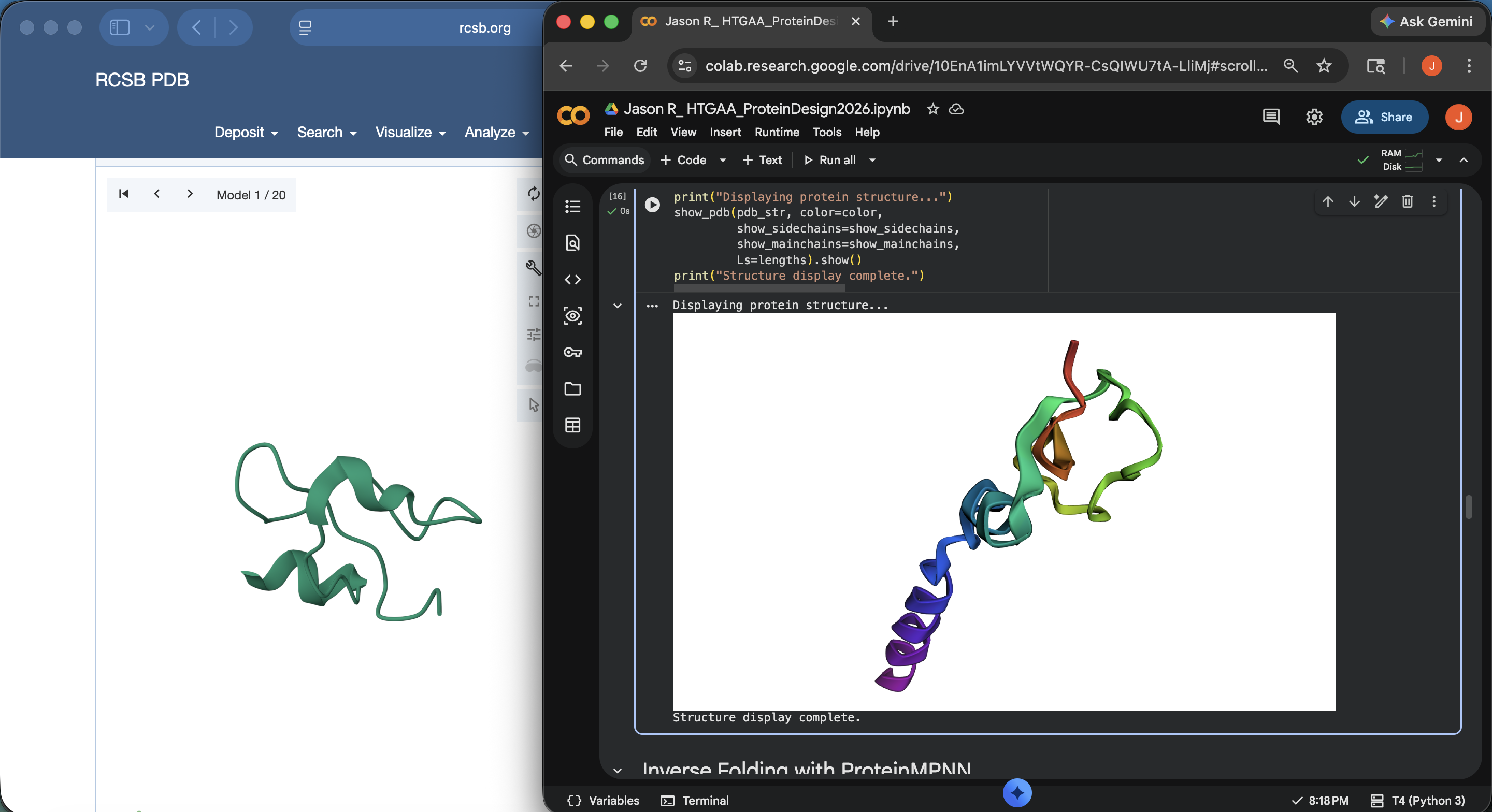
Task: Toggle selection mode cursor in RCSB viewer
Action: tap(534, 404)
